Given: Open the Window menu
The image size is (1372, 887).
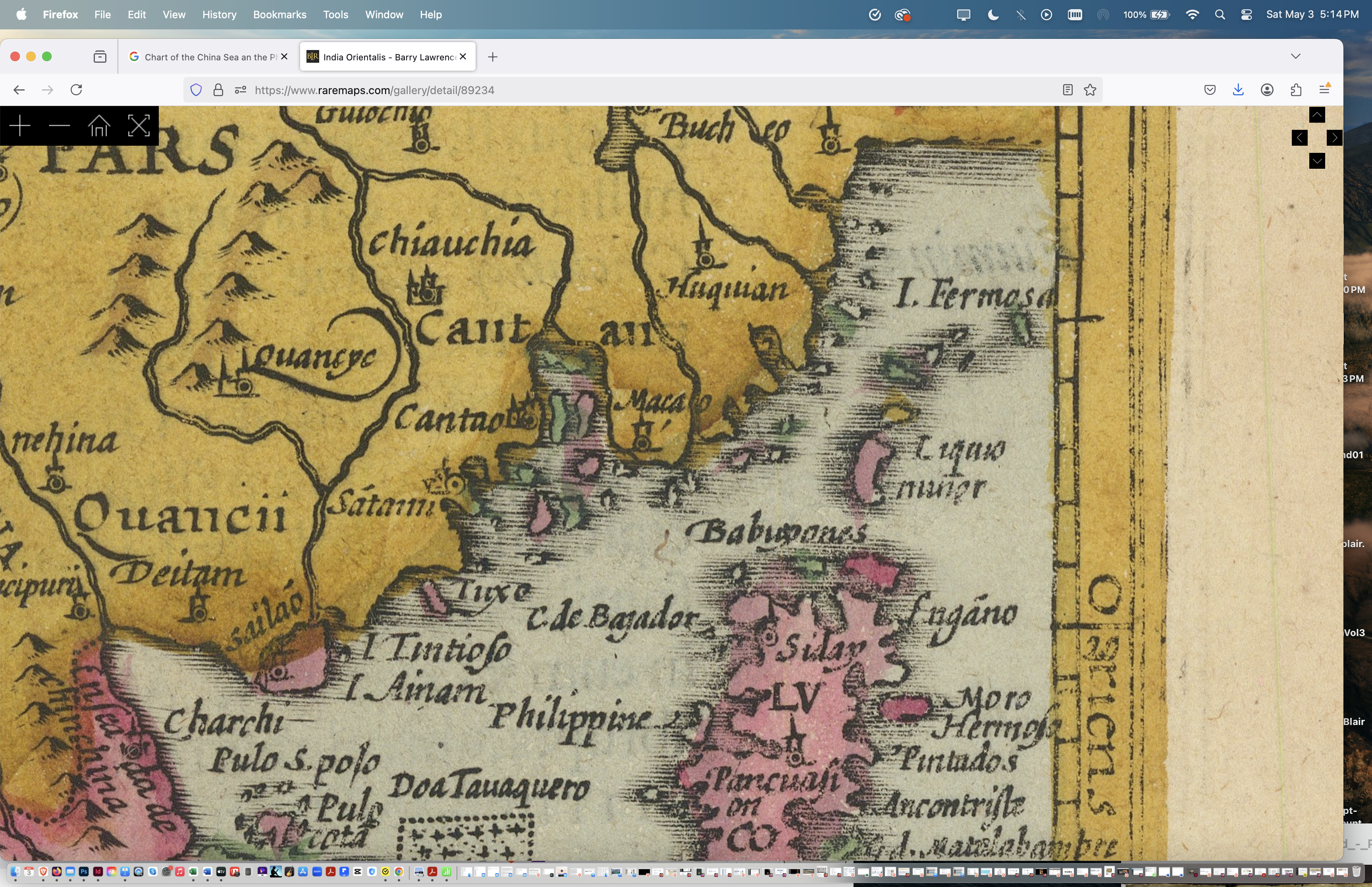Looking at the screenshot, I should pos(384,14).
